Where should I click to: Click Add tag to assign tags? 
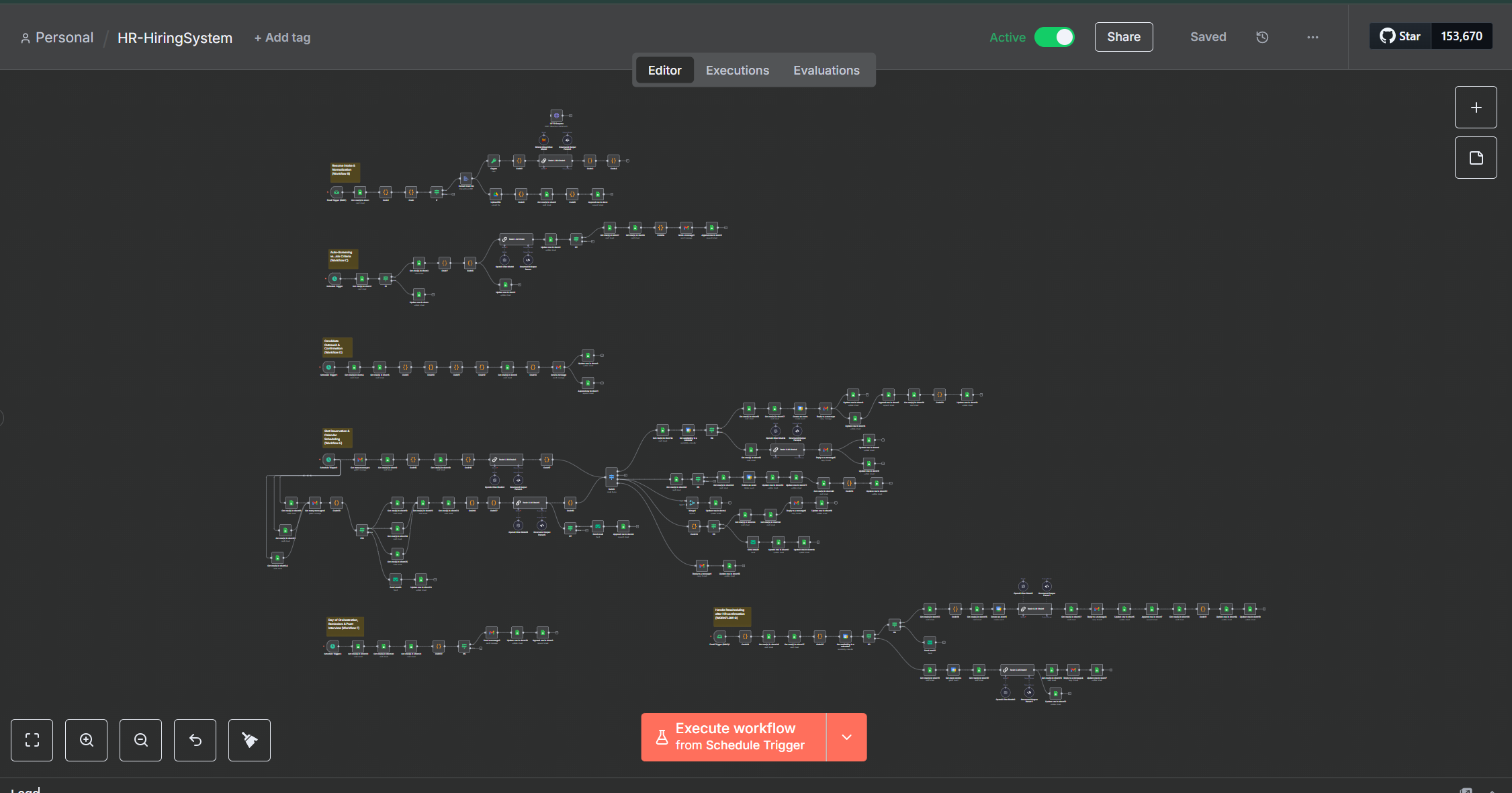(282, 38)
